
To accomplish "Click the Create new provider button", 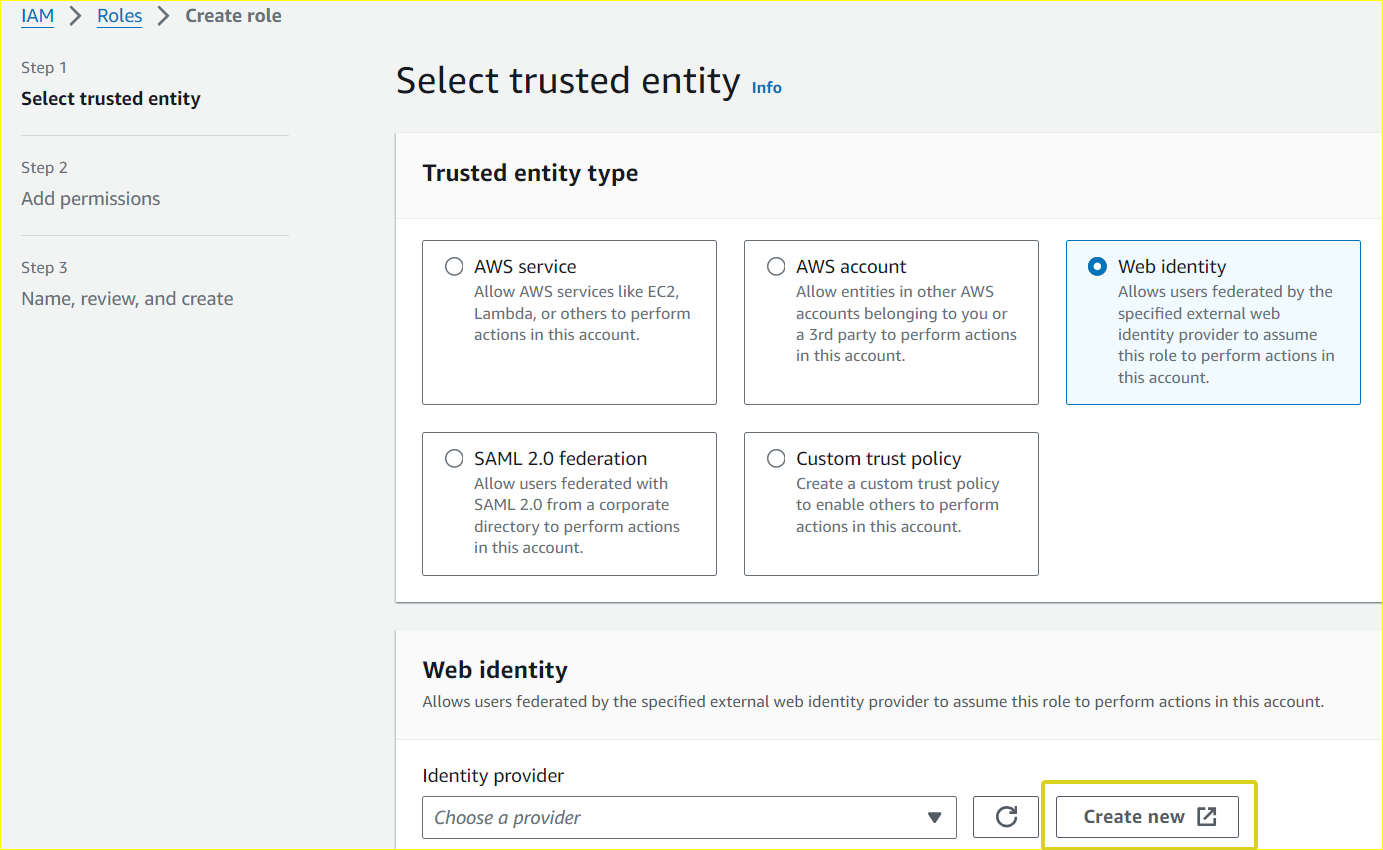I will pyautogui.click(x=1148, y=816).
